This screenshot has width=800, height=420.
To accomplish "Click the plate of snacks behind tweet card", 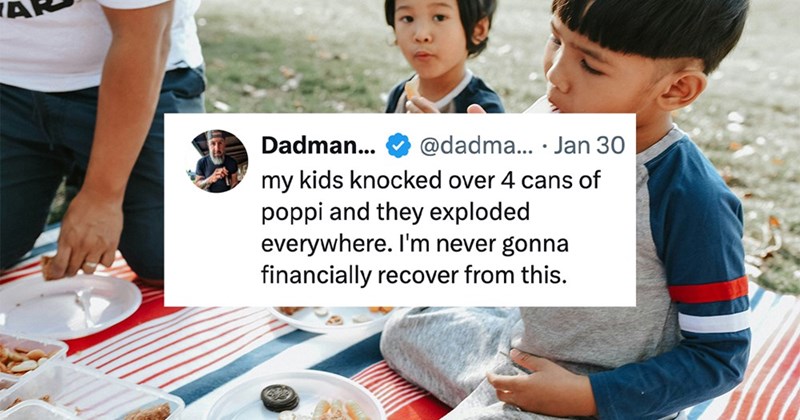I will tap(337, 319).
